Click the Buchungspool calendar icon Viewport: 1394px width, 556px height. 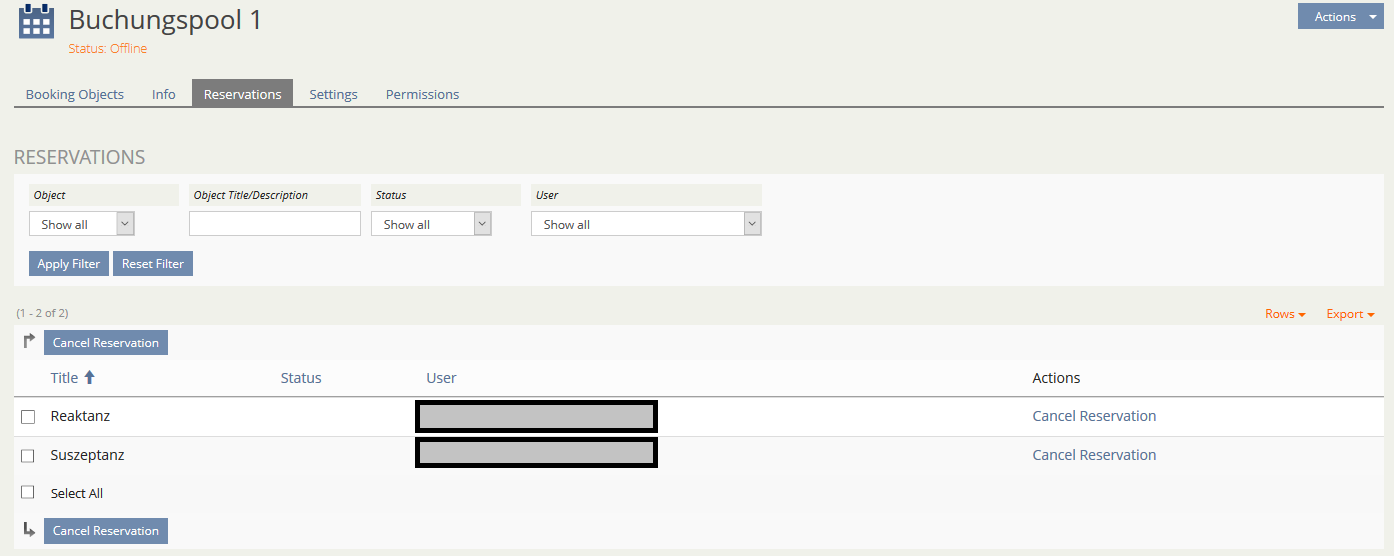[36, 21]
